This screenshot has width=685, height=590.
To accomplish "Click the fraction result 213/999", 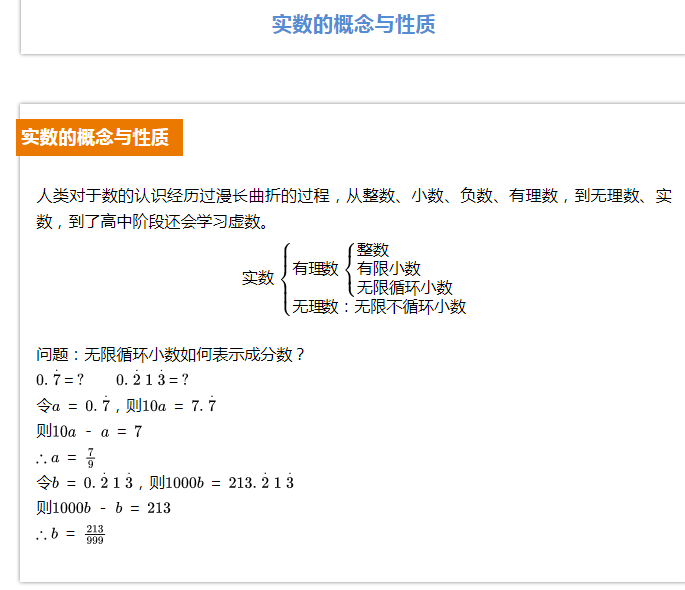I will [94, 534].
